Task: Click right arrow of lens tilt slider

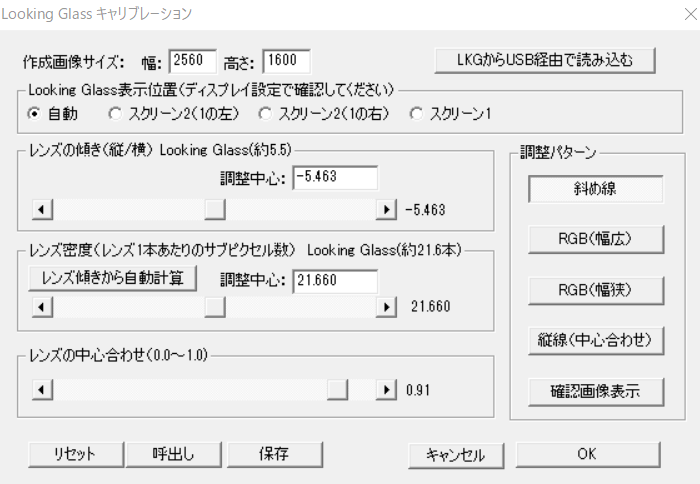Action: point(386,209)
